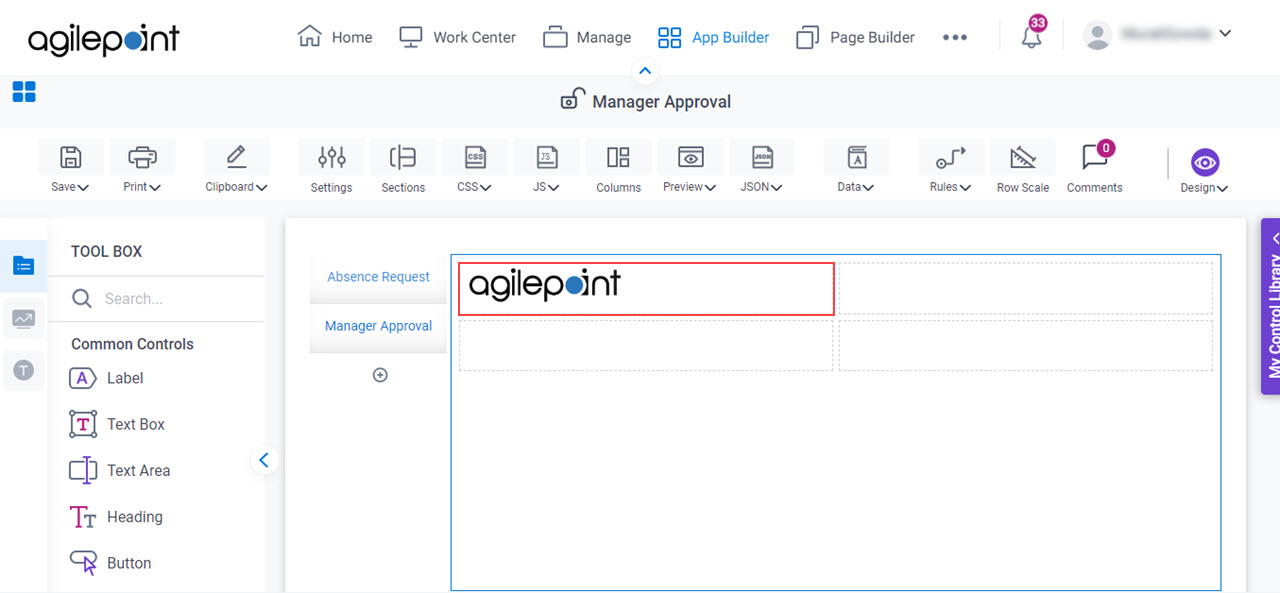The image size is (1280, 593).
Task: Switch the Design view mode
Action: [1204, 170]
